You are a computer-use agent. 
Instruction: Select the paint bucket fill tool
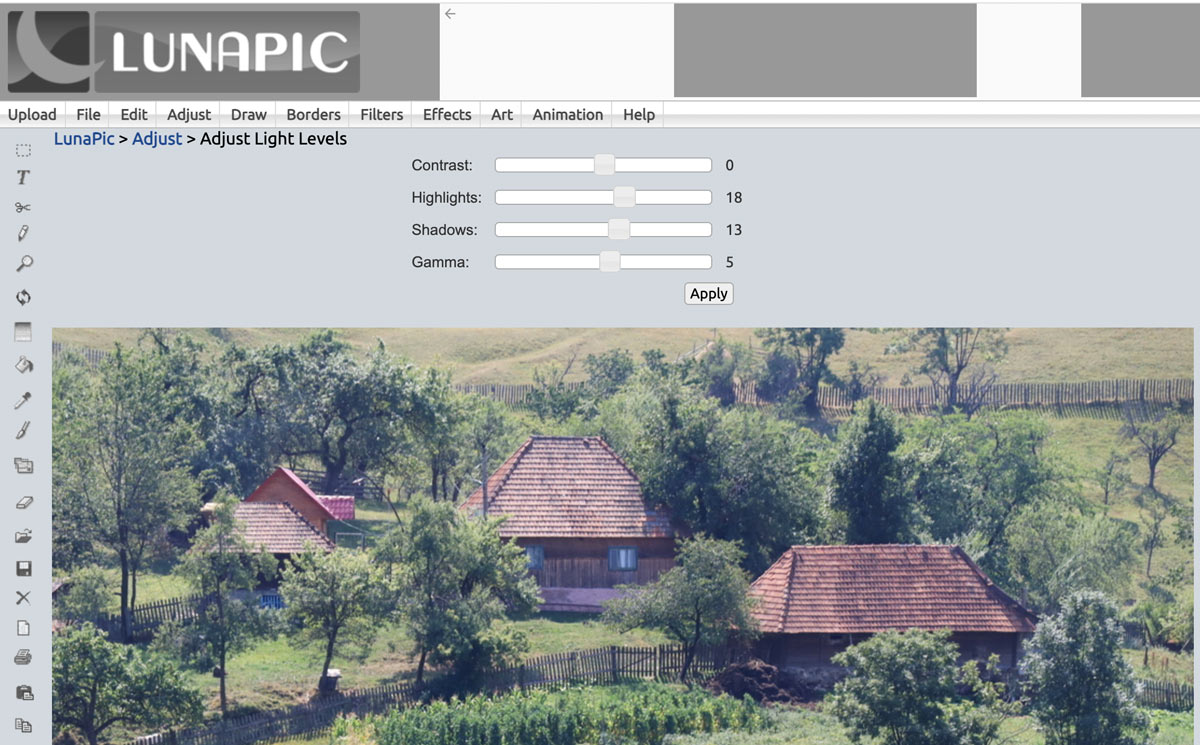(23, 365)
